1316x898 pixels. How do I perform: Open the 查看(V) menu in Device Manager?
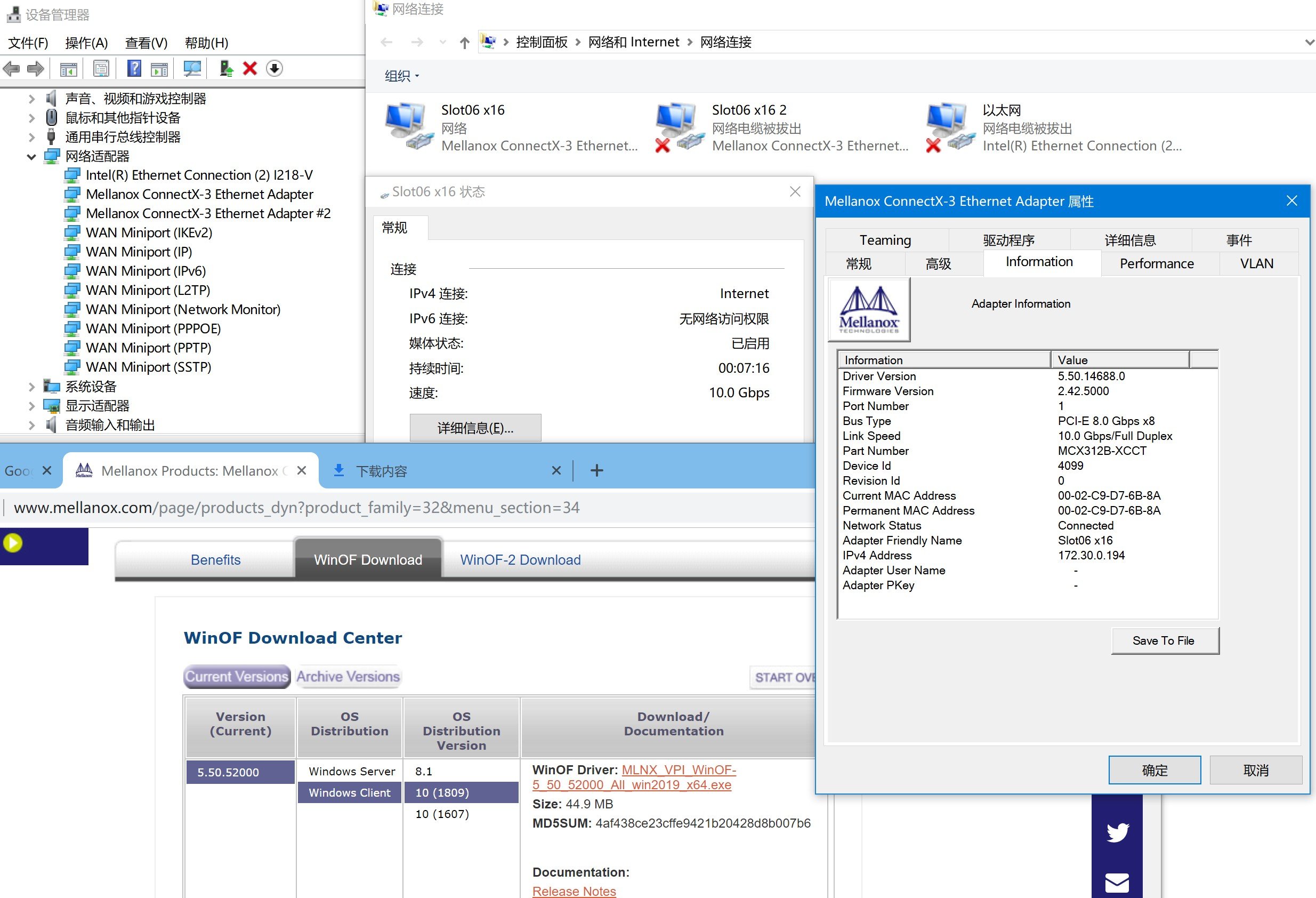[146, 43]
